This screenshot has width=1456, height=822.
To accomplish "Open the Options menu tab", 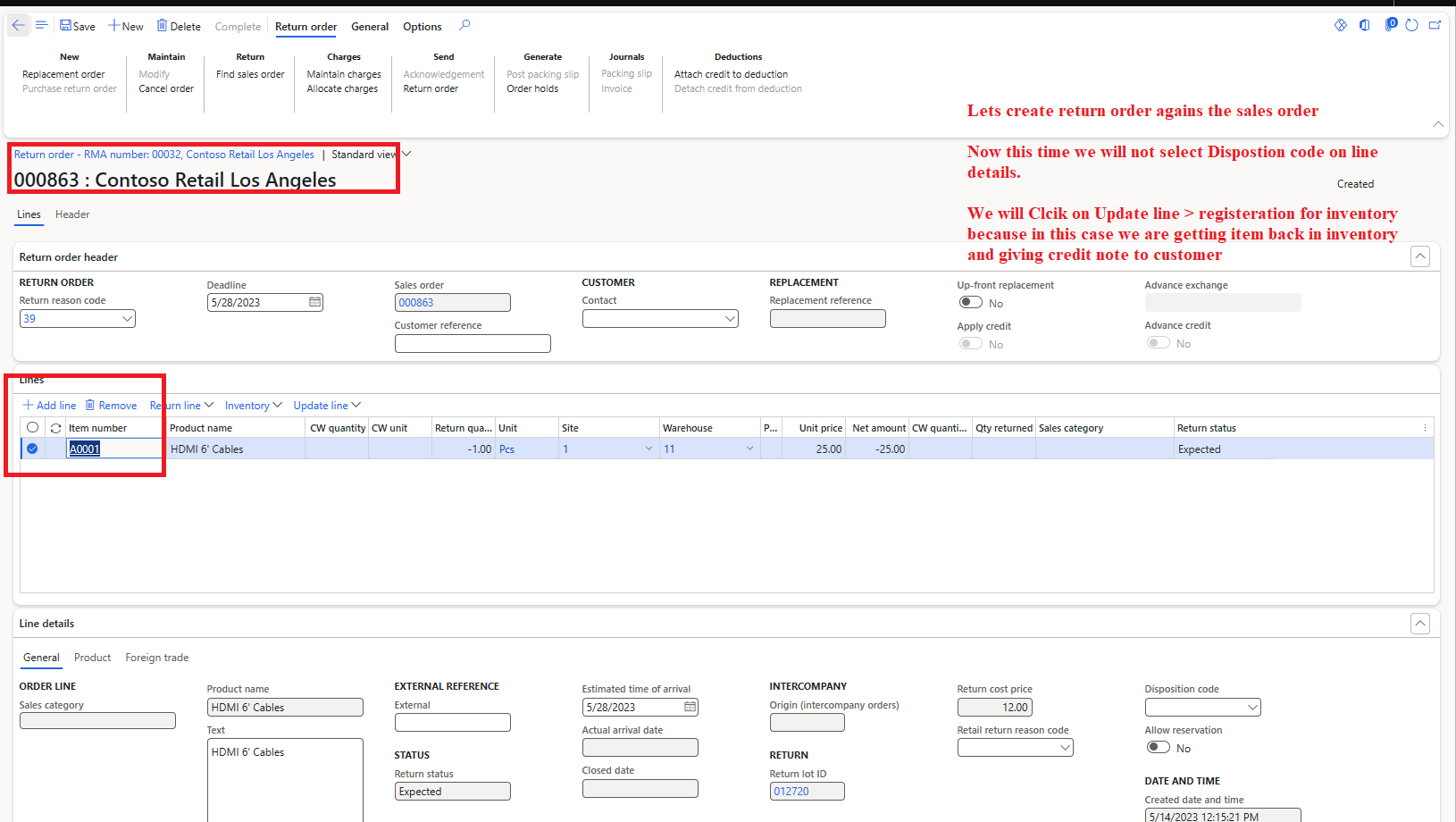I will 422,27.
